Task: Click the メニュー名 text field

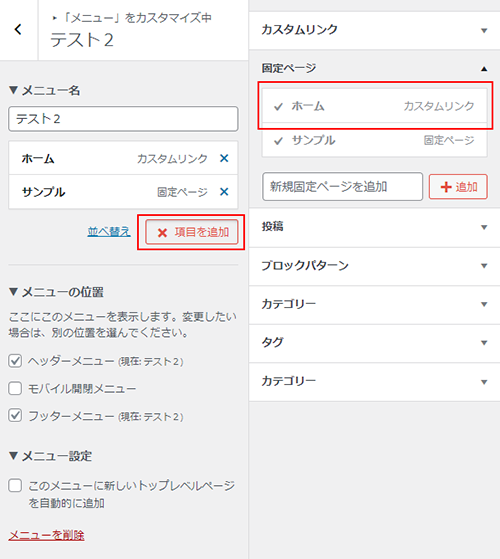Action: 123,119
